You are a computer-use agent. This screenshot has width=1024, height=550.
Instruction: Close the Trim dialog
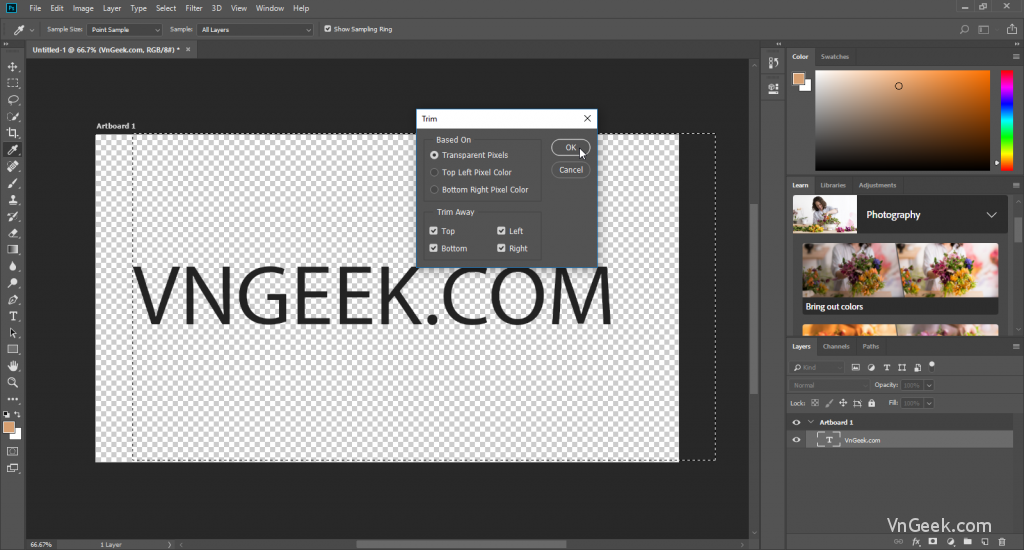[587, 118]
